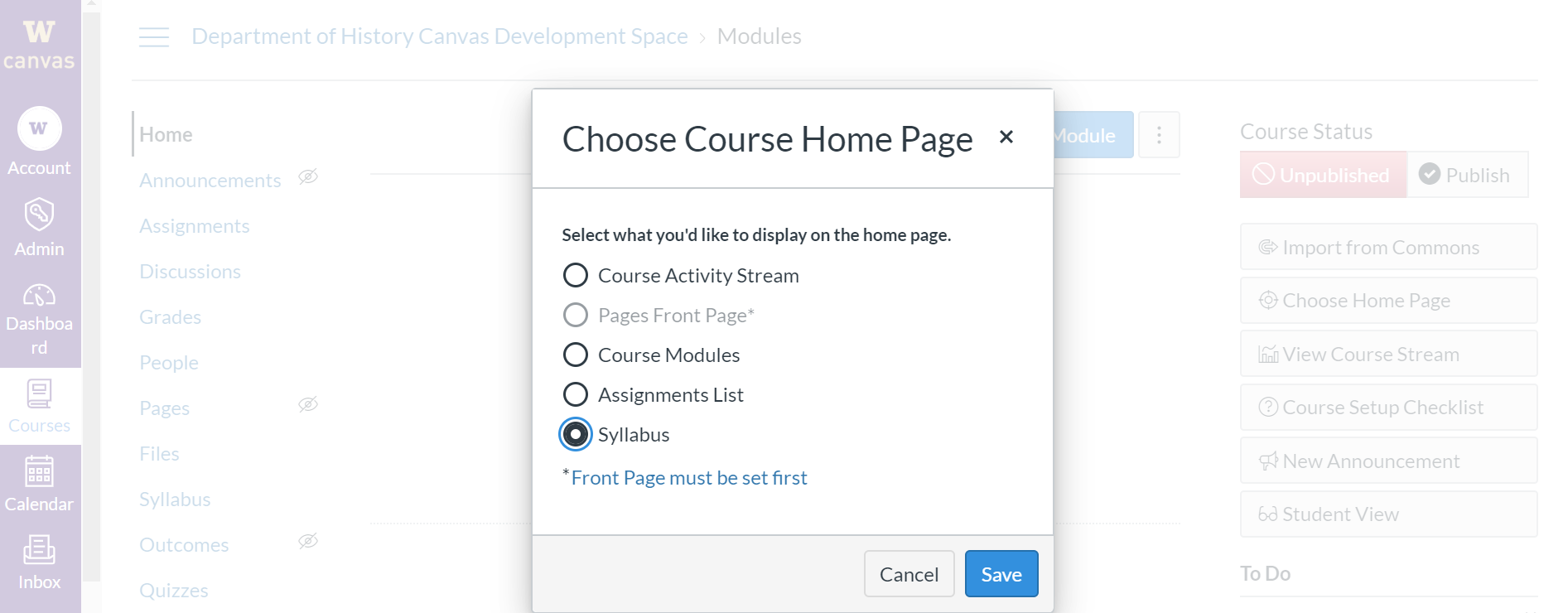Click the Front Page must be set first link
Image resolution: width=1568 pixels, height=613 pixels.
point(689,478)
